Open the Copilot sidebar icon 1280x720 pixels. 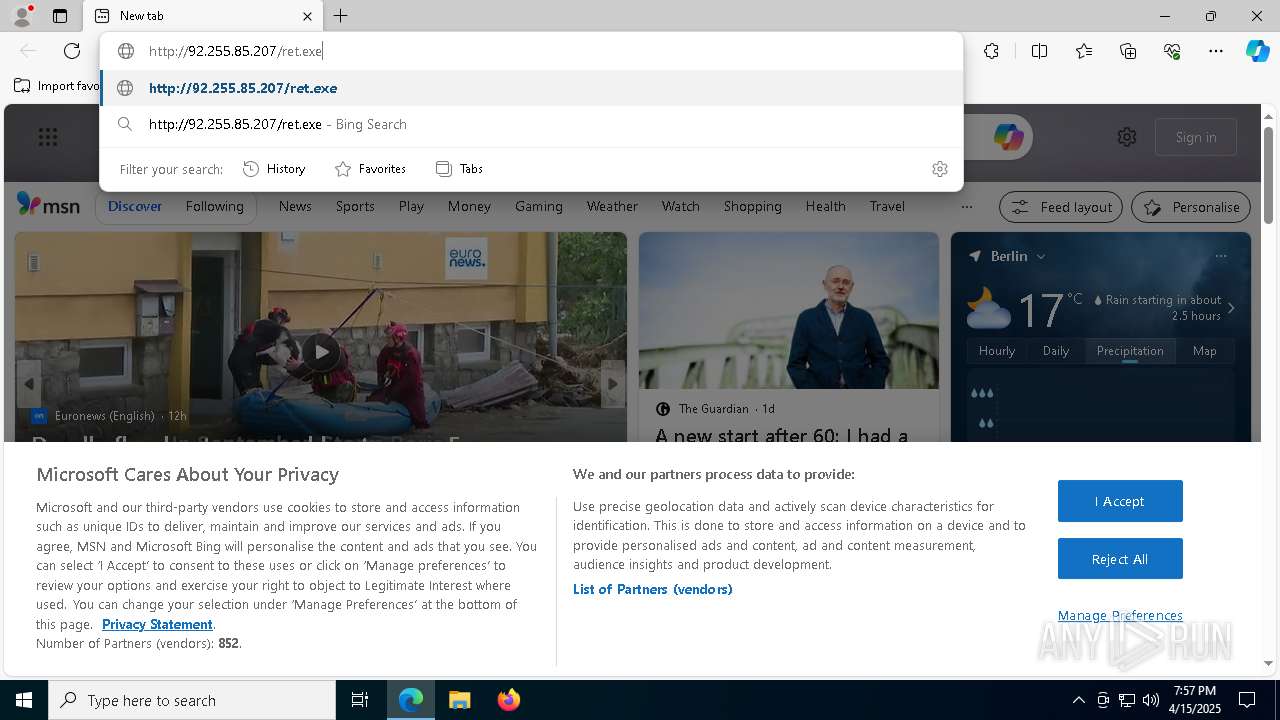[1257, 51]
